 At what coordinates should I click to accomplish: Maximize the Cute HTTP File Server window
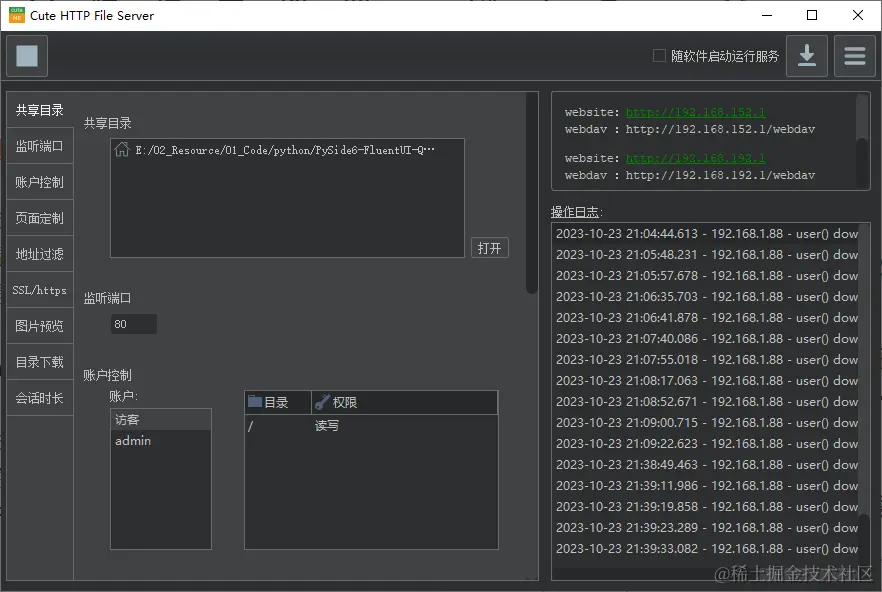[812, 15]
